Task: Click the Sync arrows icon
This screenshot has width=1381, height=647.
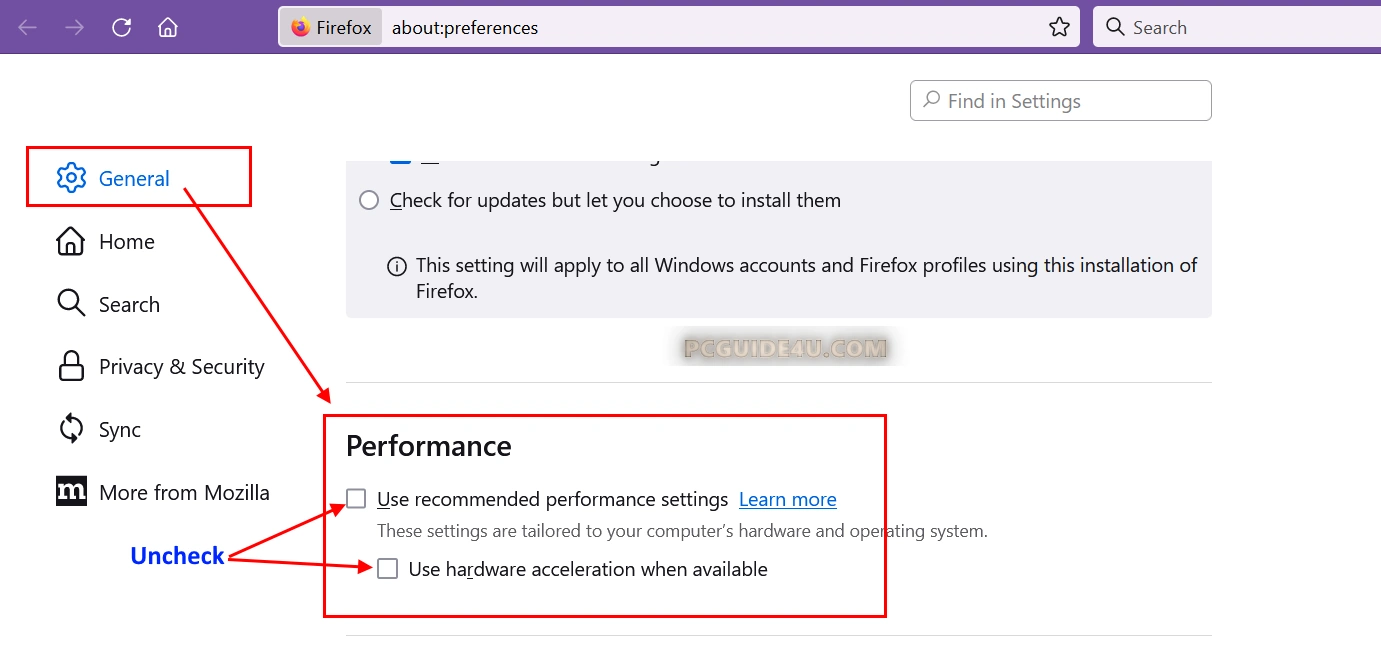Action: click(x=71, y=429)
